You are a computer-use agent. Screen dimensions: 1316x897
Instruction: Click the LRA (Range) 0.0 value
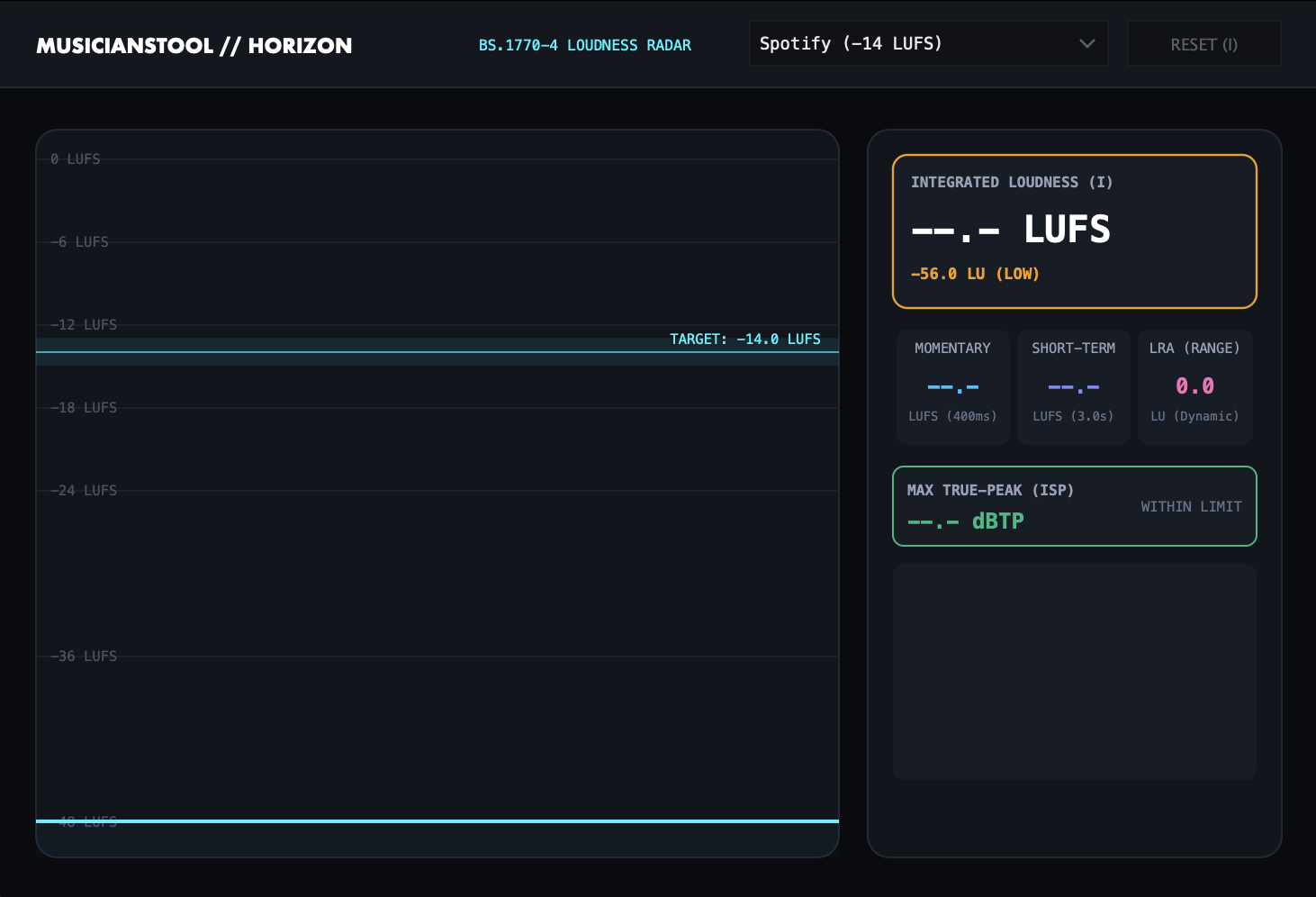[1194, 386]
